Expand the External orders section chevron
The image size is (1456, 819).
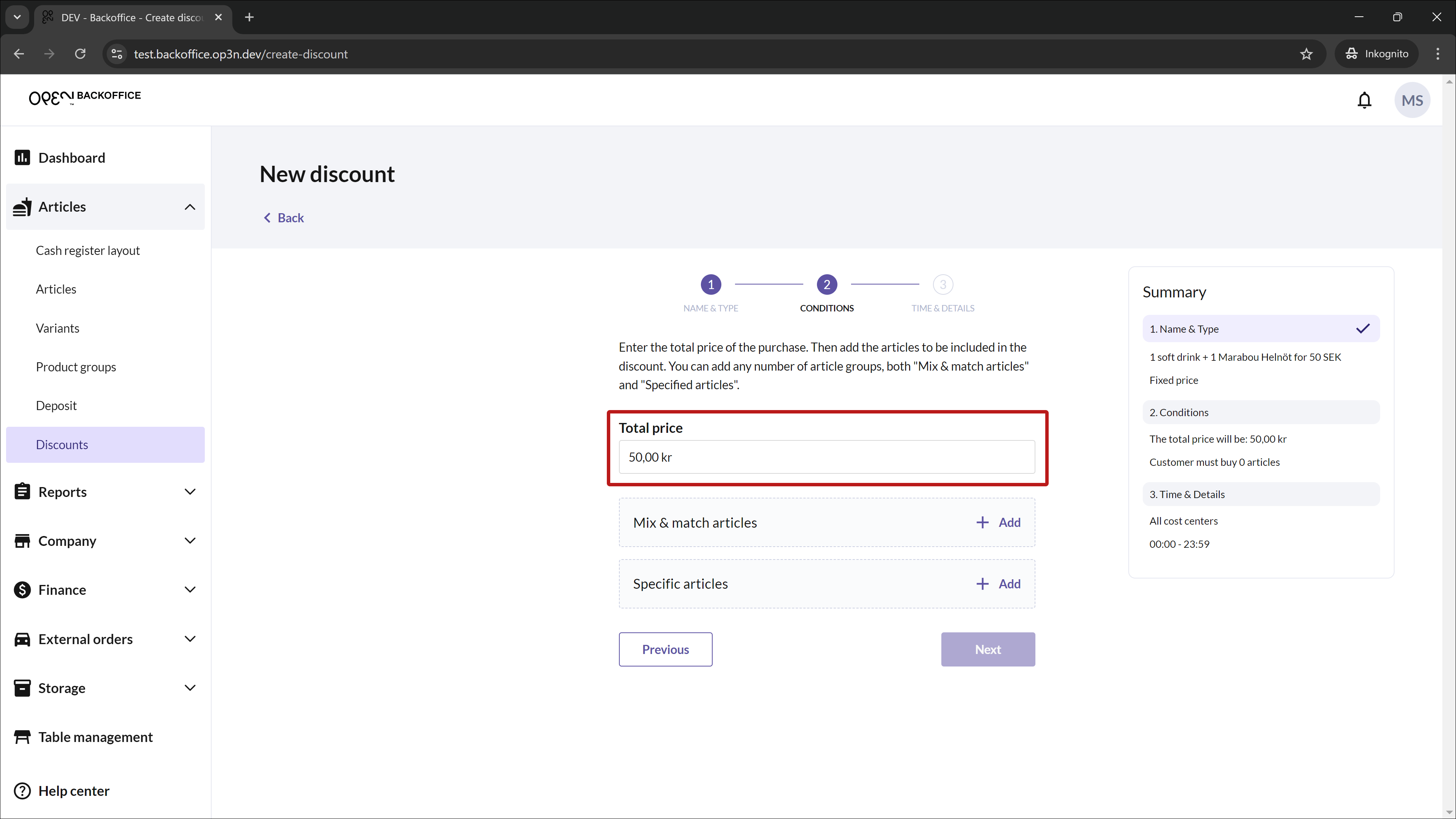pos(190,639)
